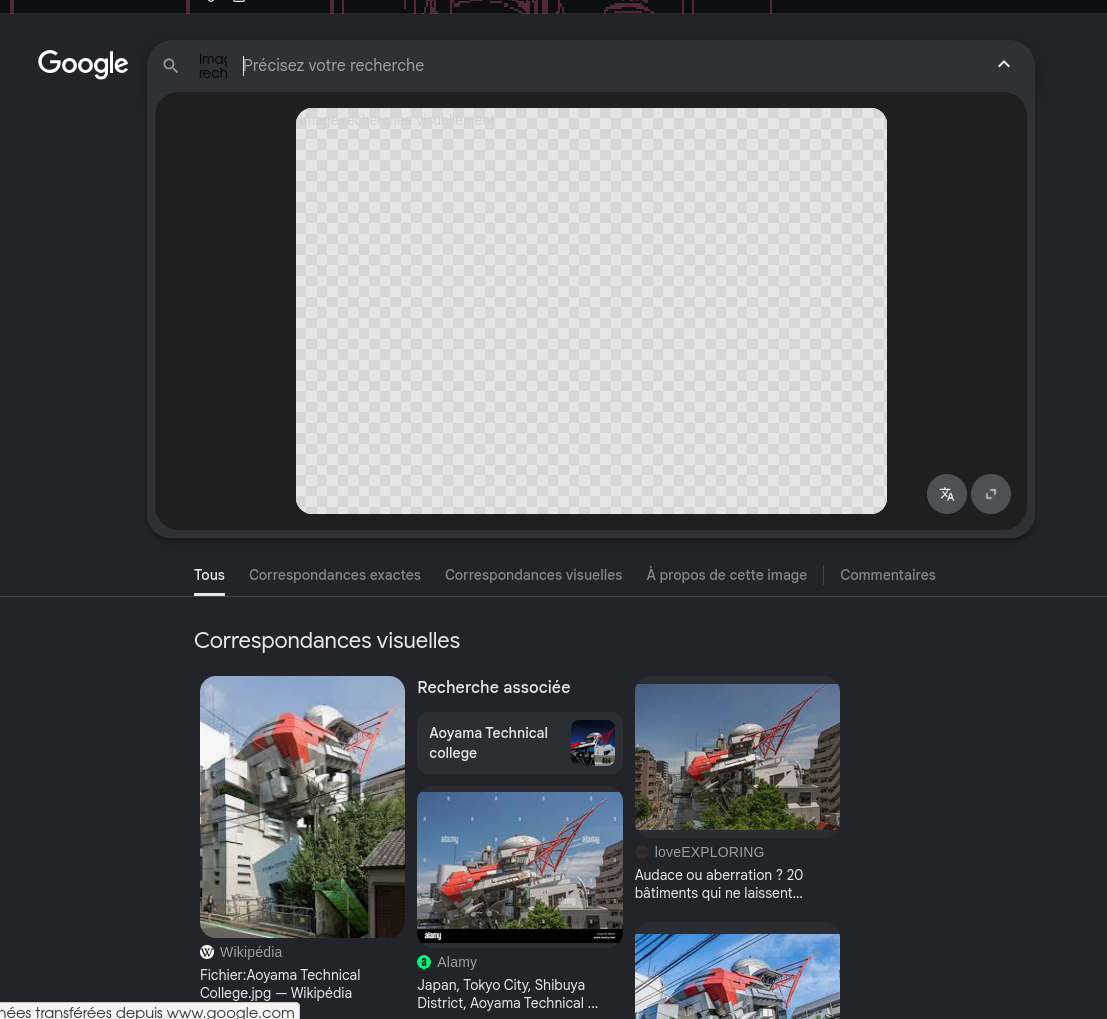The height and width of the screenshot is (1019, 1107).
Task: Select the Tous tab
Action: (209, 575)
